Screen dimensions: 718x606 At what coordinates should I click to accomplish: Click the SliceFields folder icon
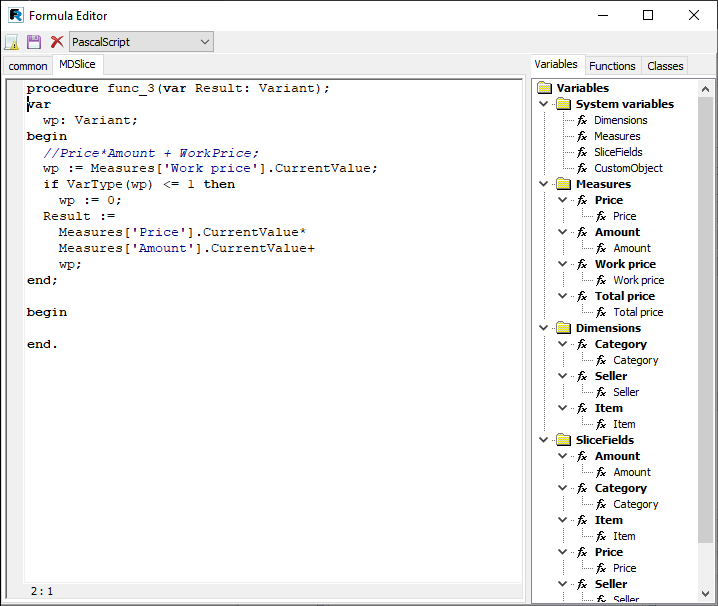(563, 440)
